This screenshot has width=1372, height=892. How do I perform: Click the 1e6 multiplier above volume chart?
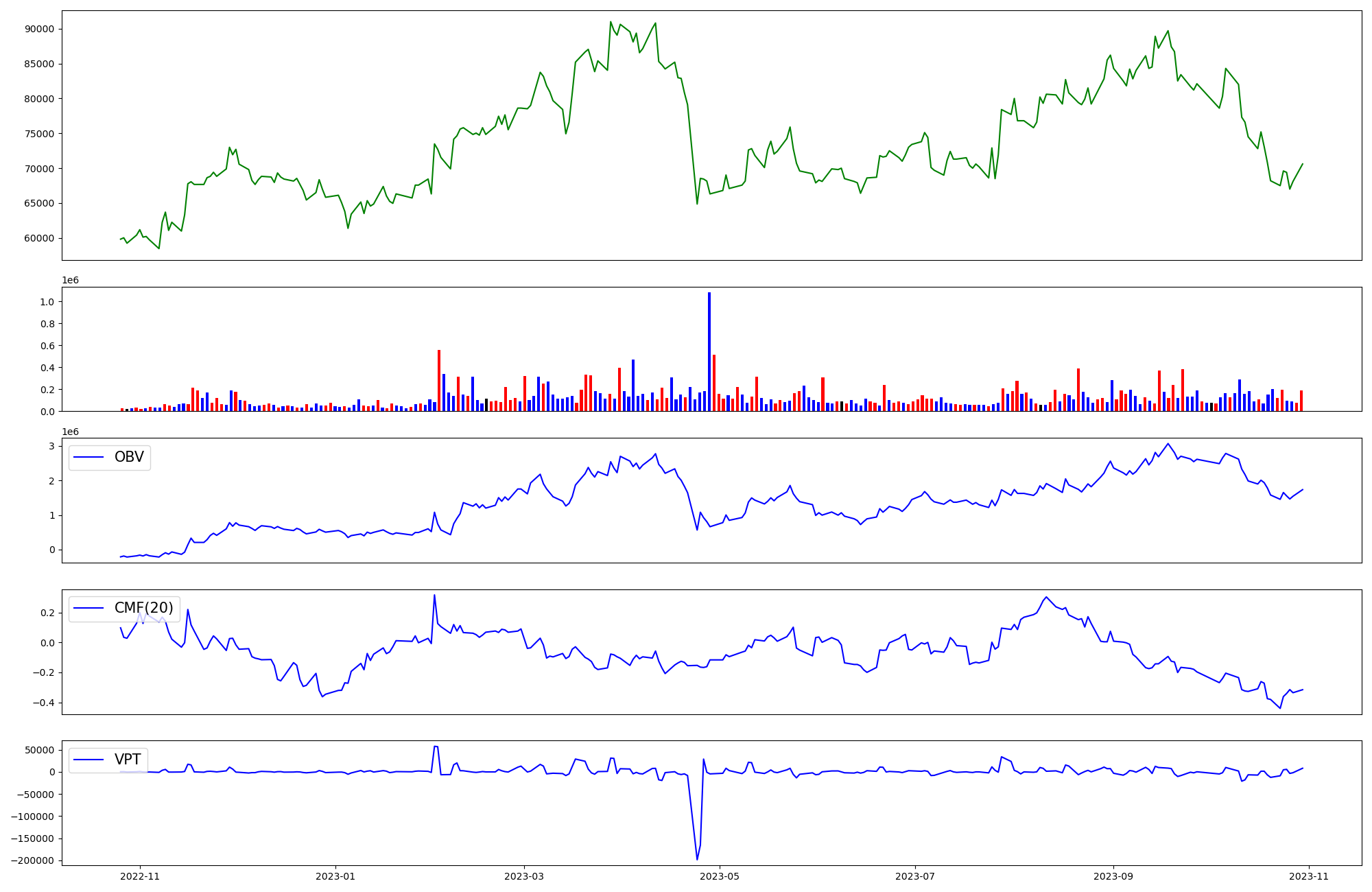coord(71,280)
